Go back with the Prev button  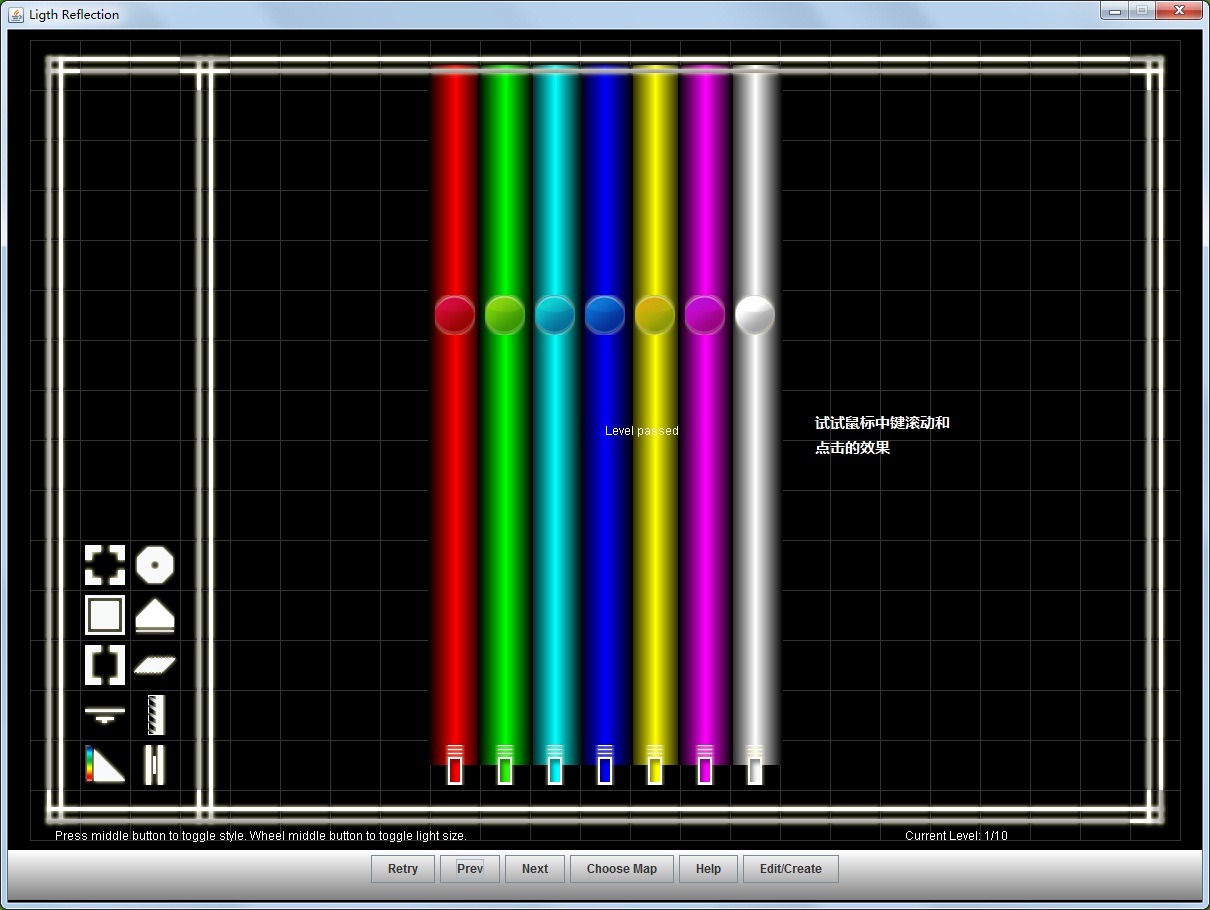click(x=470, y=869)
